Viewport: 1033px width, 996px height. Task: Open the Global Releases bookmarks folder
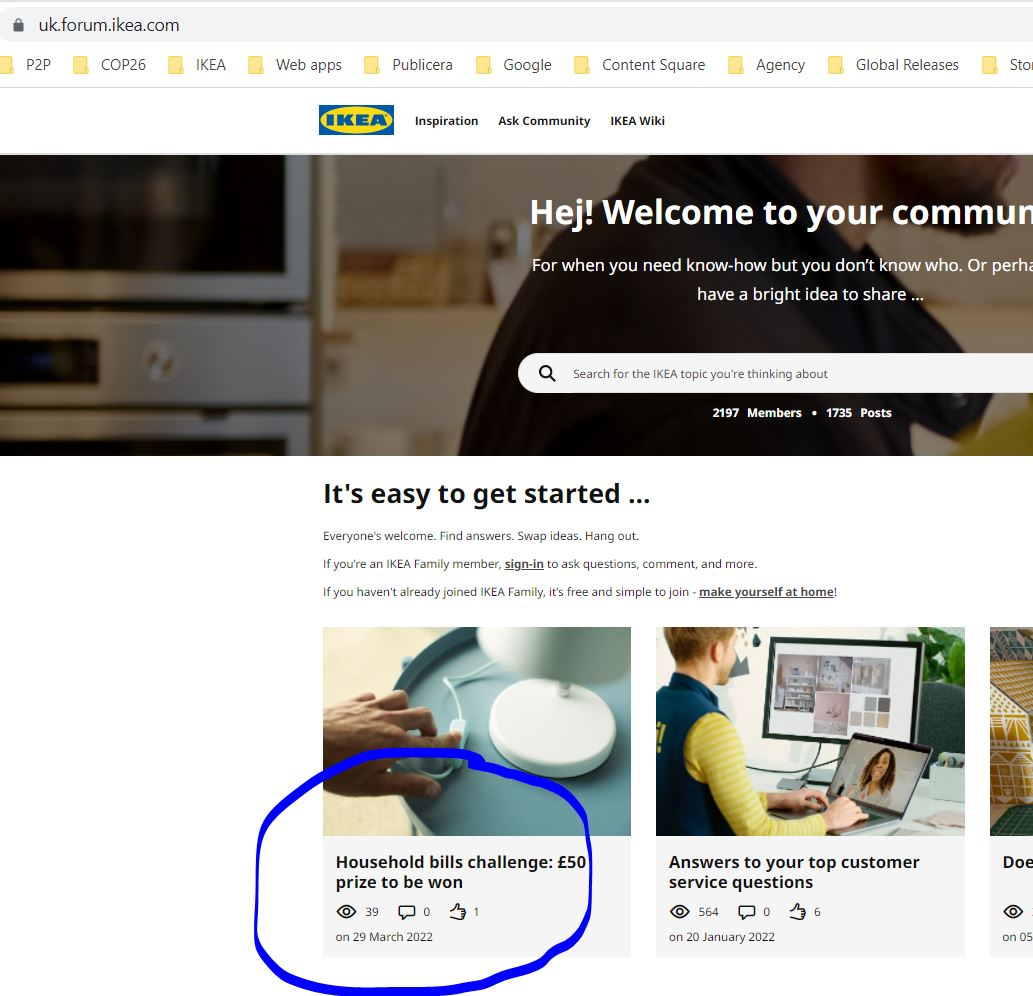(x=893, y=65)
